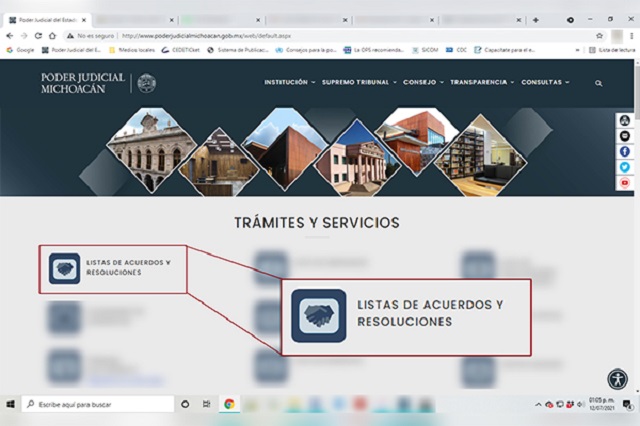This screenshot has width=640, height=426.
Task: Close the Poder Judicial del Estado tab
Action: [x=84, y=20]
